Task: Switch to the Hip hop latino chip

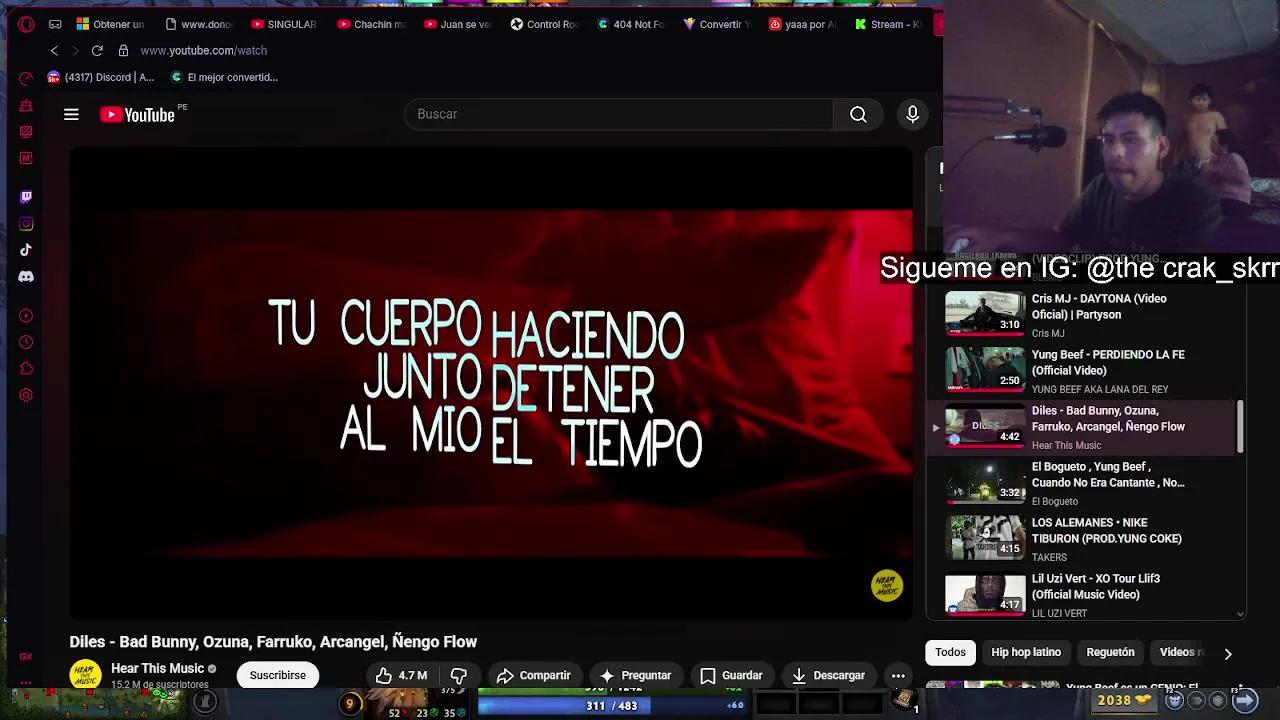Action: coord(1026,652)
